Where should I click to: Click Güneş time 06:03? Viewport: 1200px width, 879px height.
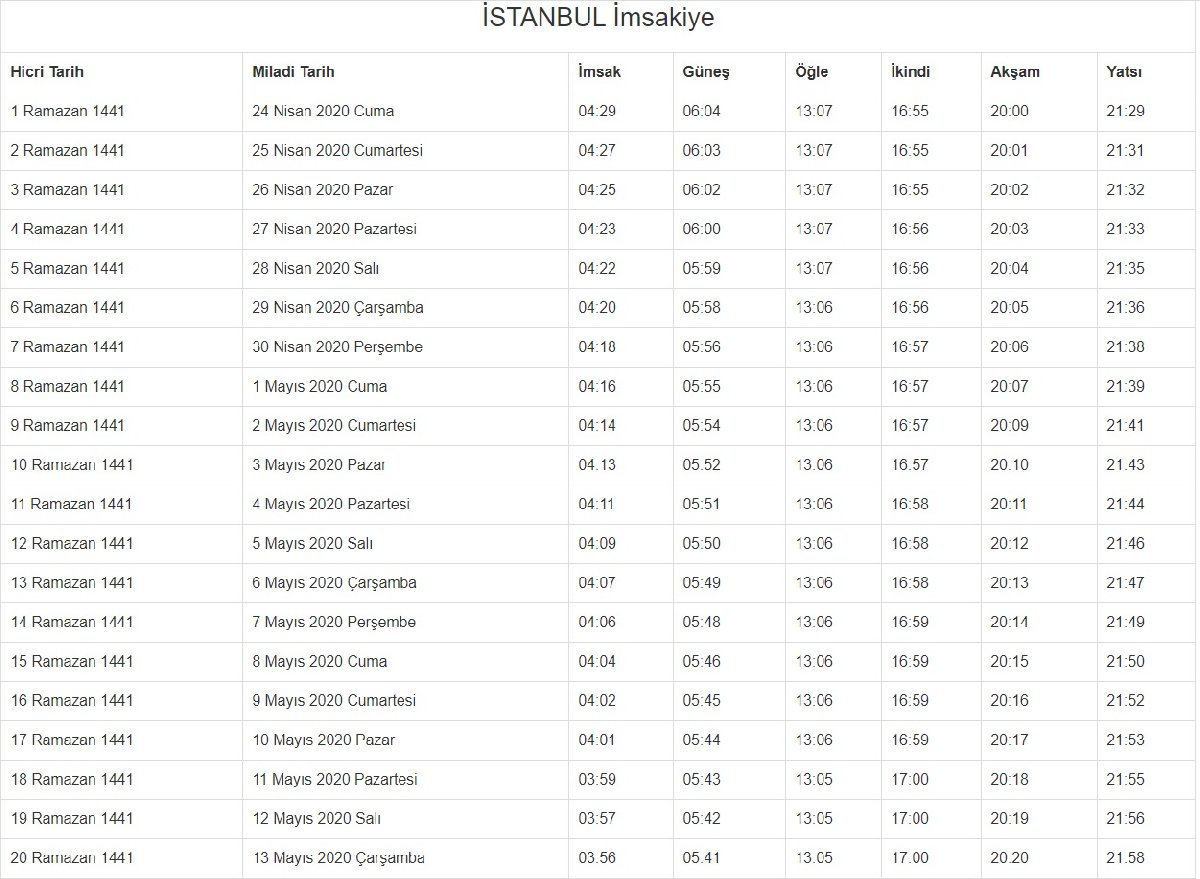coord(701,150)
